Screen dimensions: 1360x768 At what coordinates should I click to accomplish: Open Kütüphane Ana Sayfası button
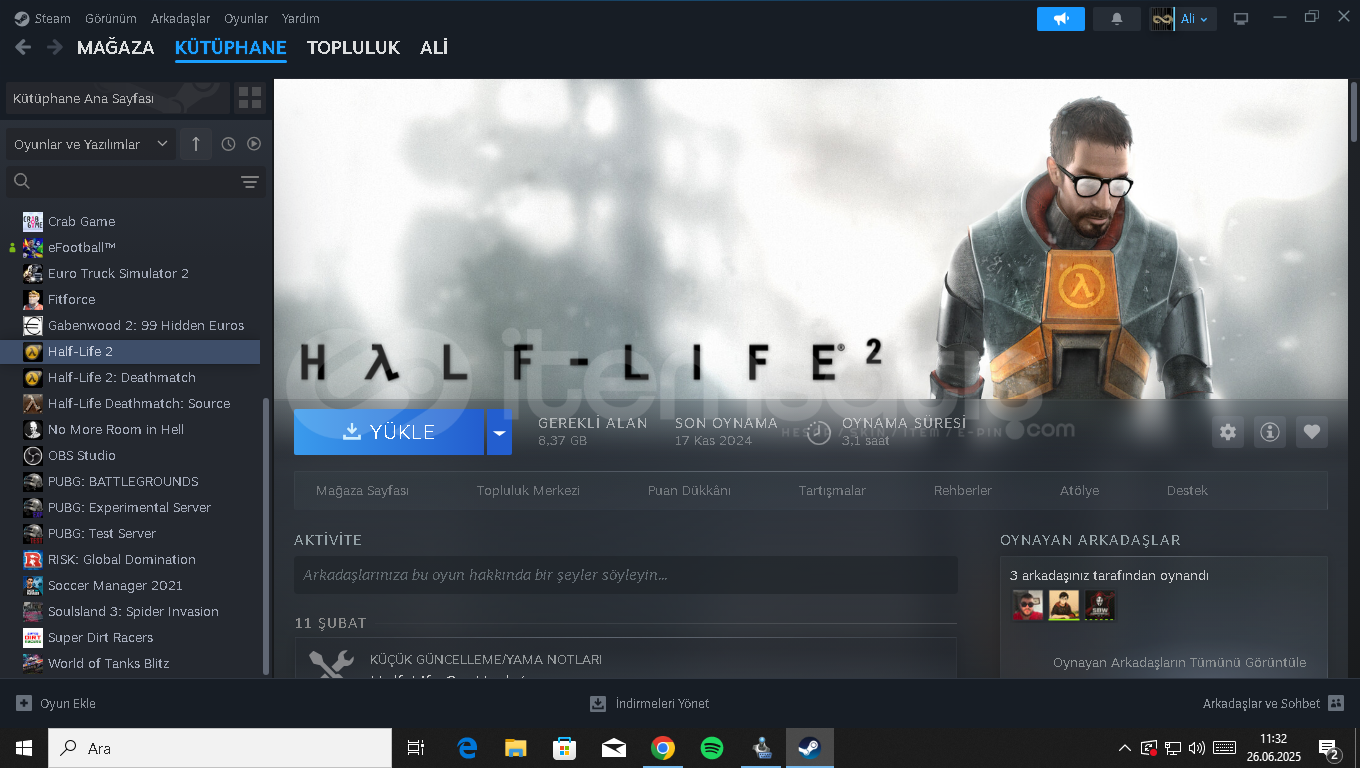[x=118, y=98]
